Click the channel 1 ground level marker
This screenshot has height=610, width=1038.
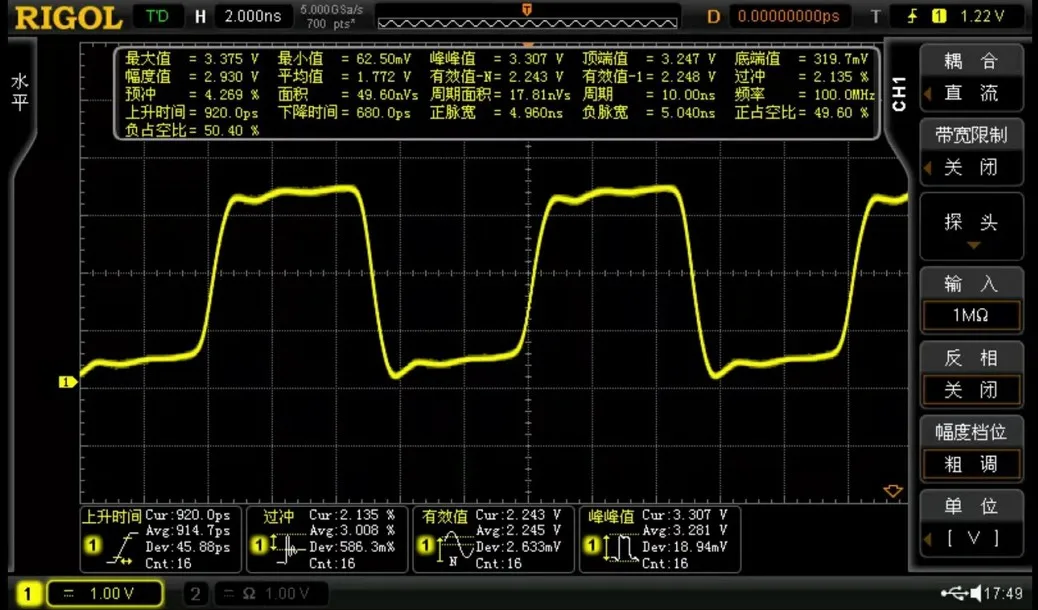click(x=67, y=381)
